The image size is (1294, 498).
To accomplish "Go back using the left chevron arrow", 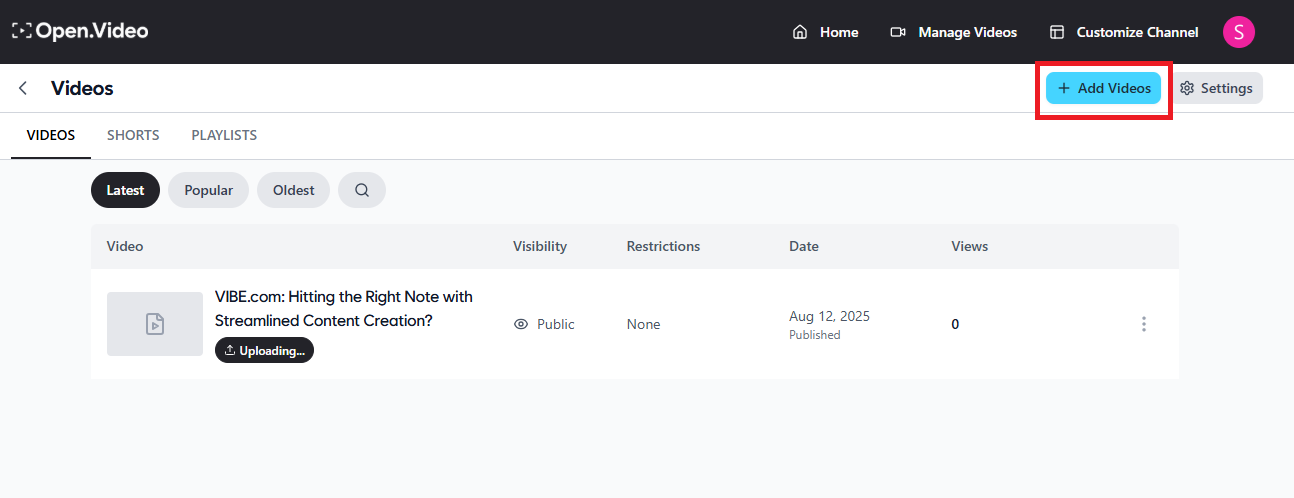I will point(23,88).
